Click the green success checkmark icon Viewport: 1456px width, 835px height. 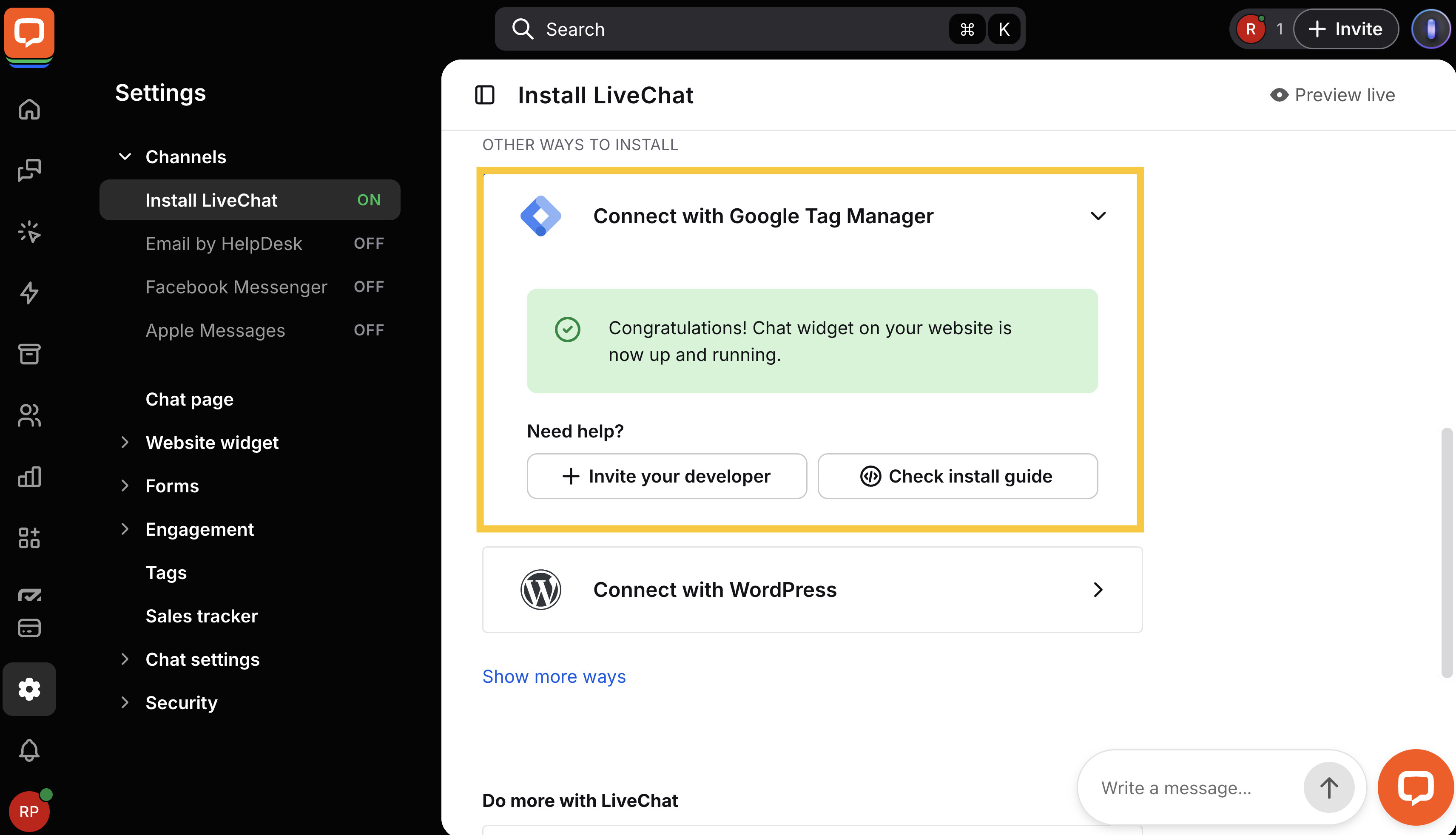[567, 329]
